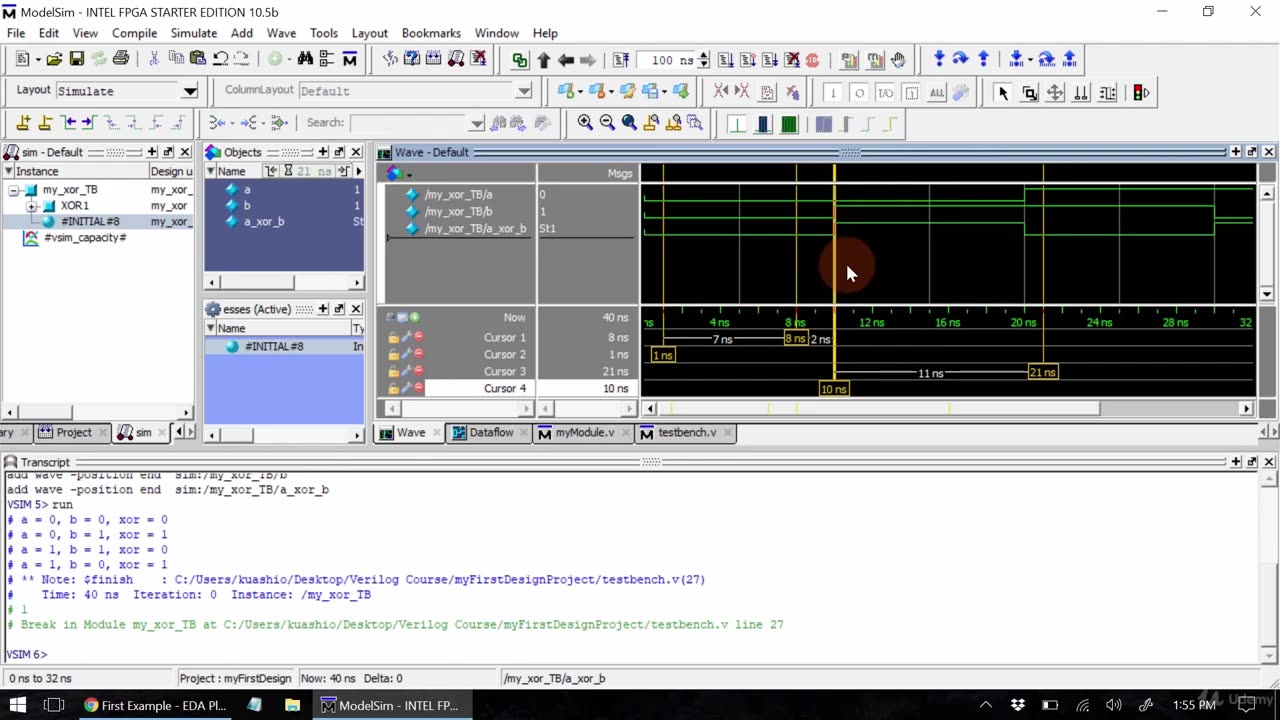Click the Open file folder icon

[55, 59]
